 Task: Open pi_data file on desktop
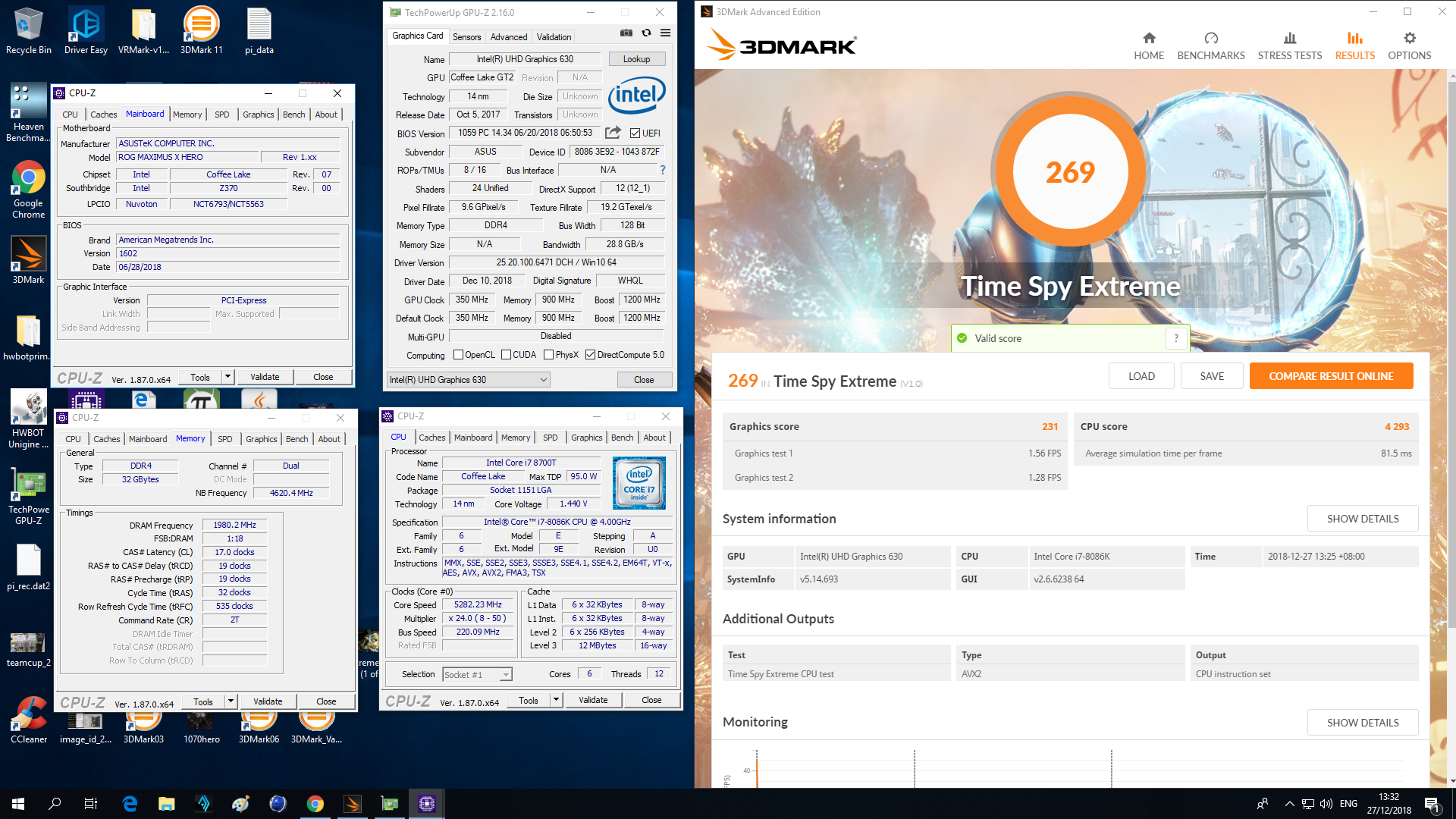259,31
